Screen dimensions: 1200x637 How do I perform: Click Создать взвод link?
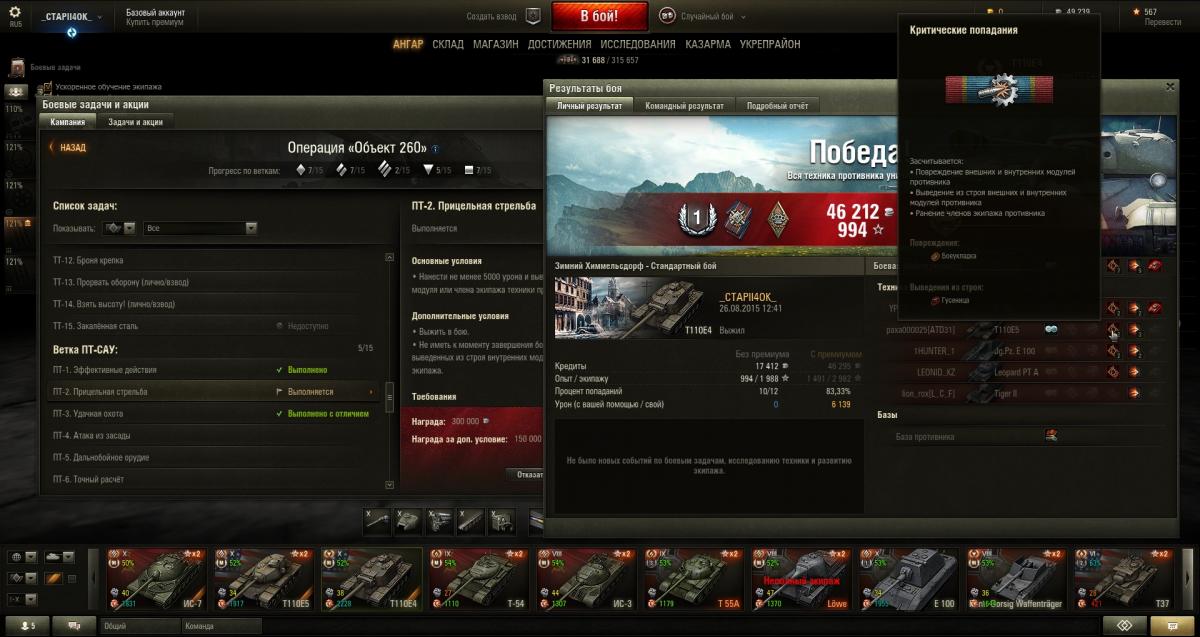point(493,16)
